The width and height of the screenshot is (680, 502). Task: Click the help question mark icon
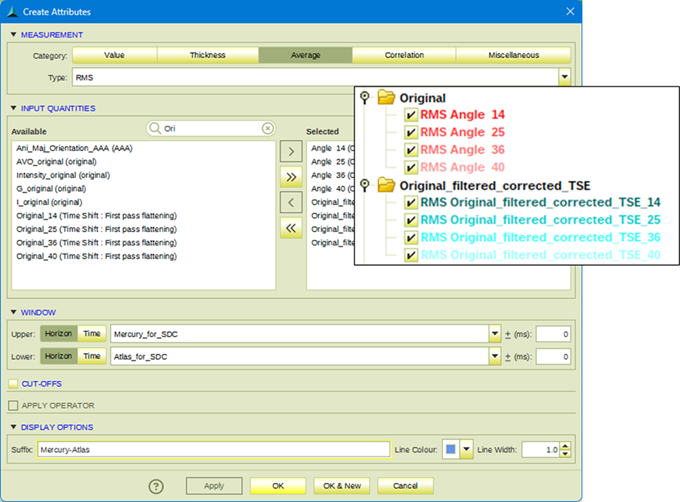(156, 486)
